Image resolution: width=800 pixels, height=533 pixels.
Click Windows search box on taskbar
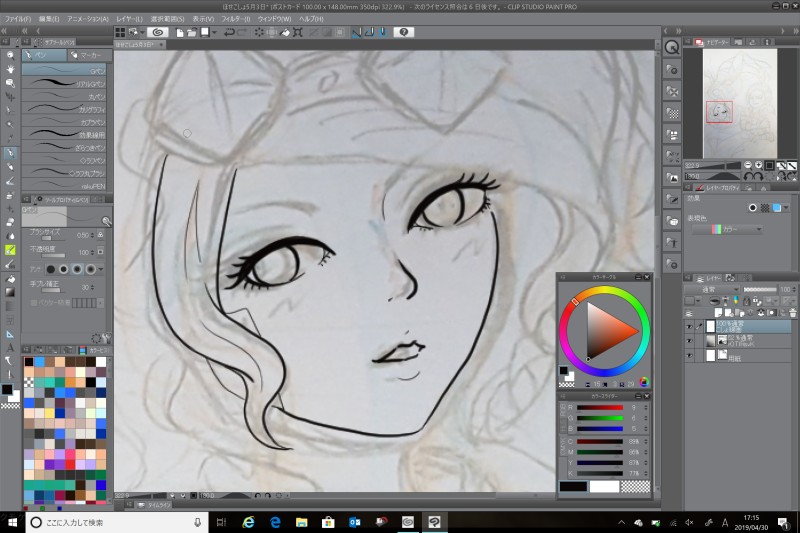point(117,522)
